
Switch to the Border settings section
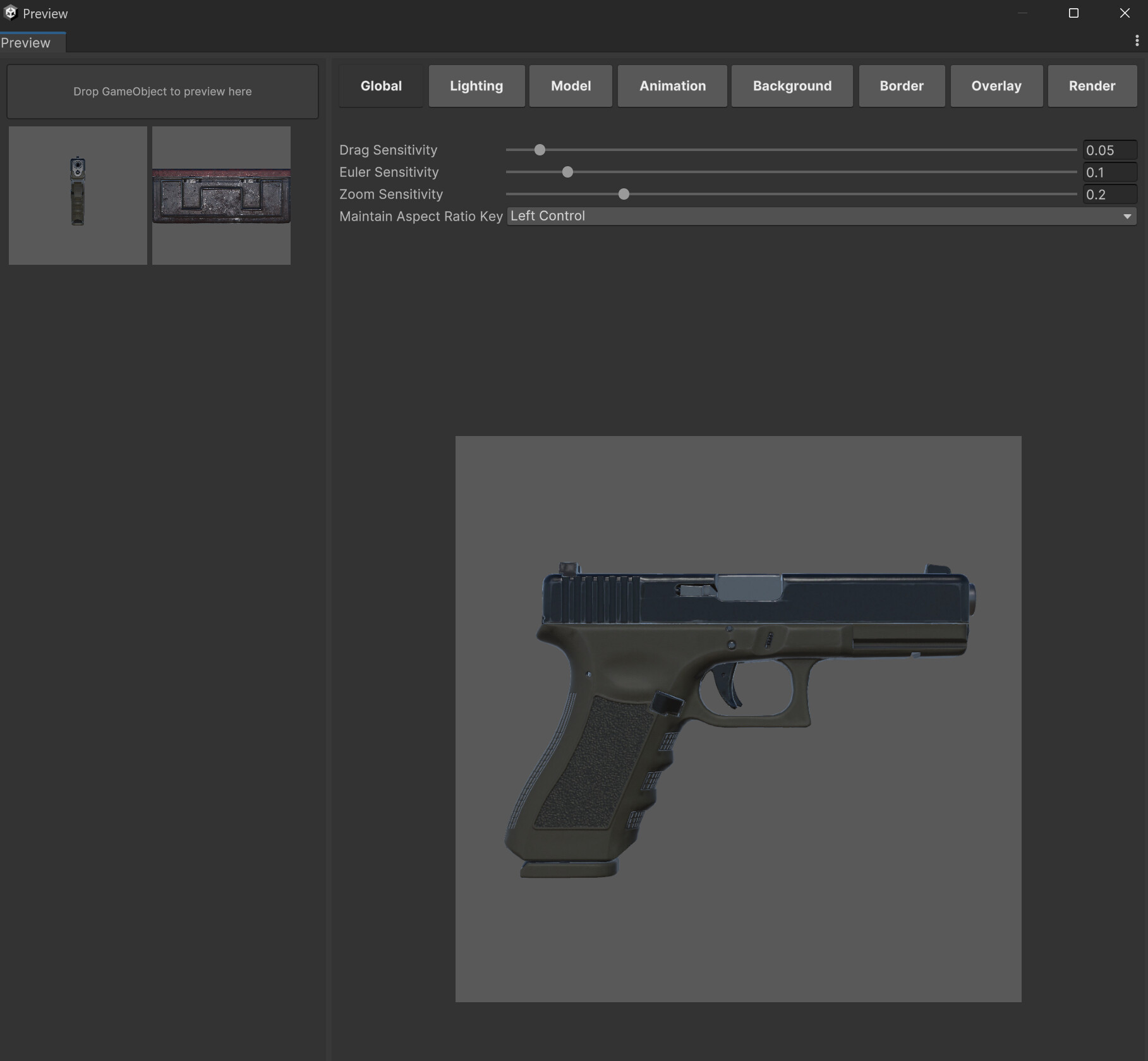[x=902, y=86]
